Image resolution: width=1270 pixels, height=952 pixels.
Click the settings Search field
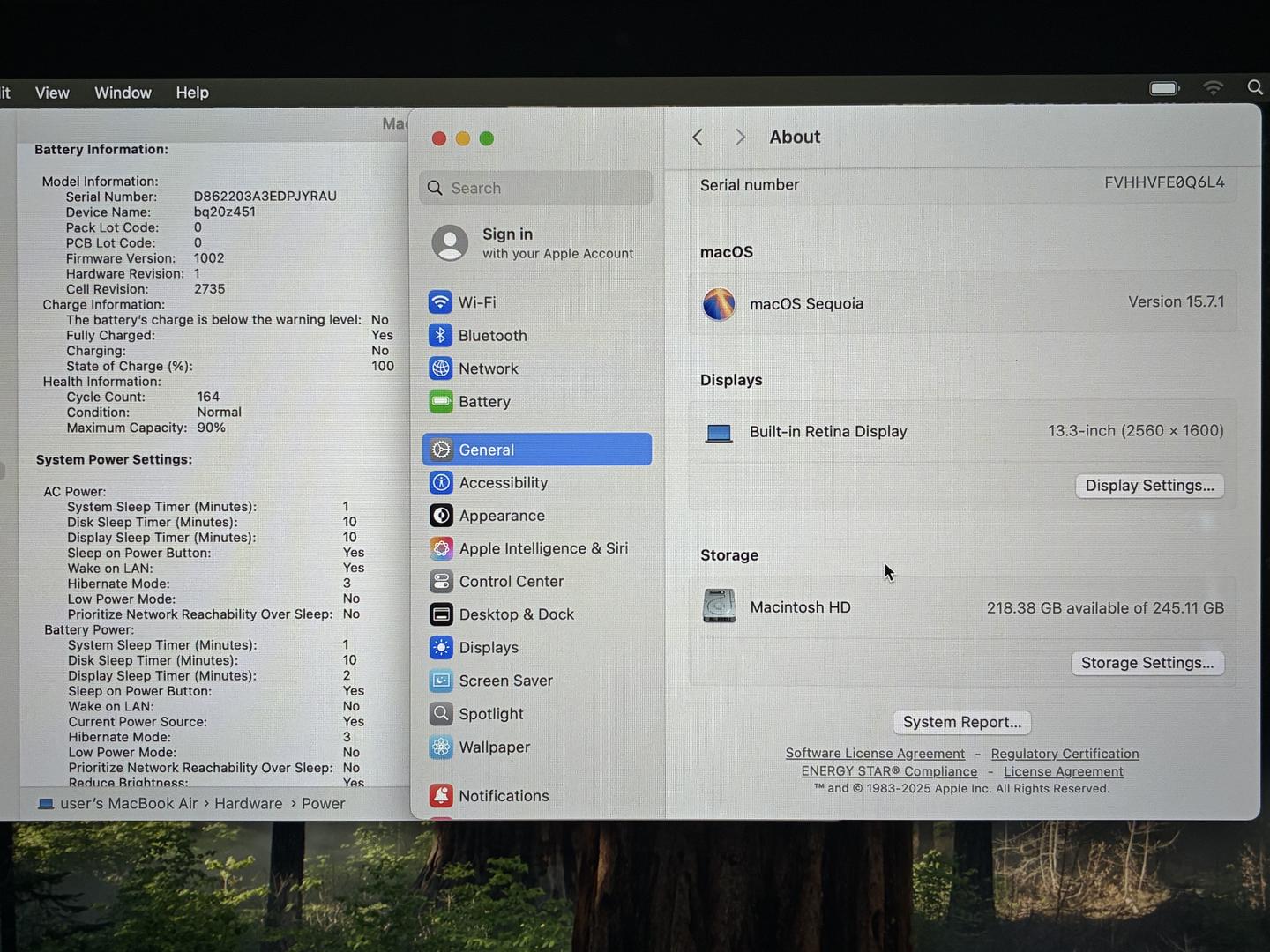[x=536, y=188]
